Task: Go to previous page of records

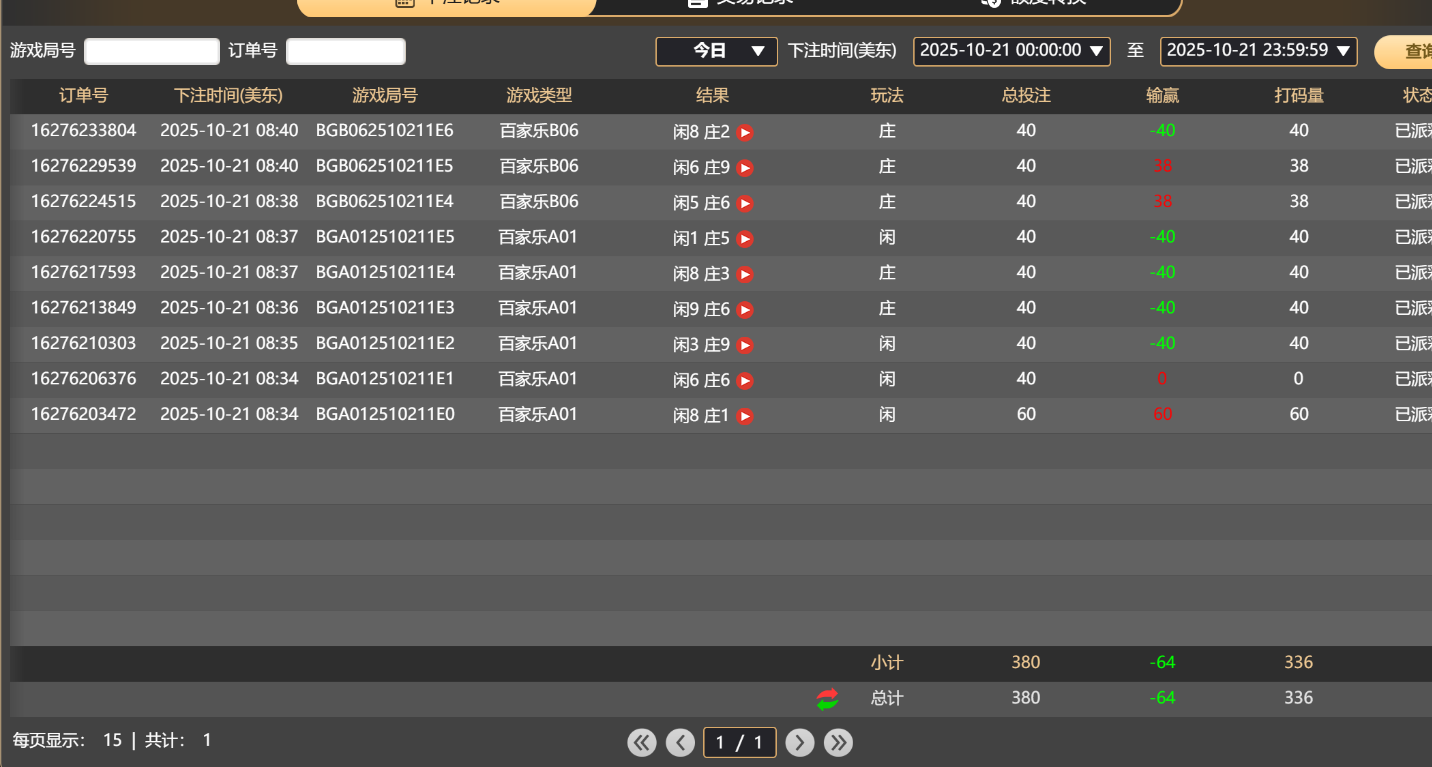Action: (x=680, y=742)
